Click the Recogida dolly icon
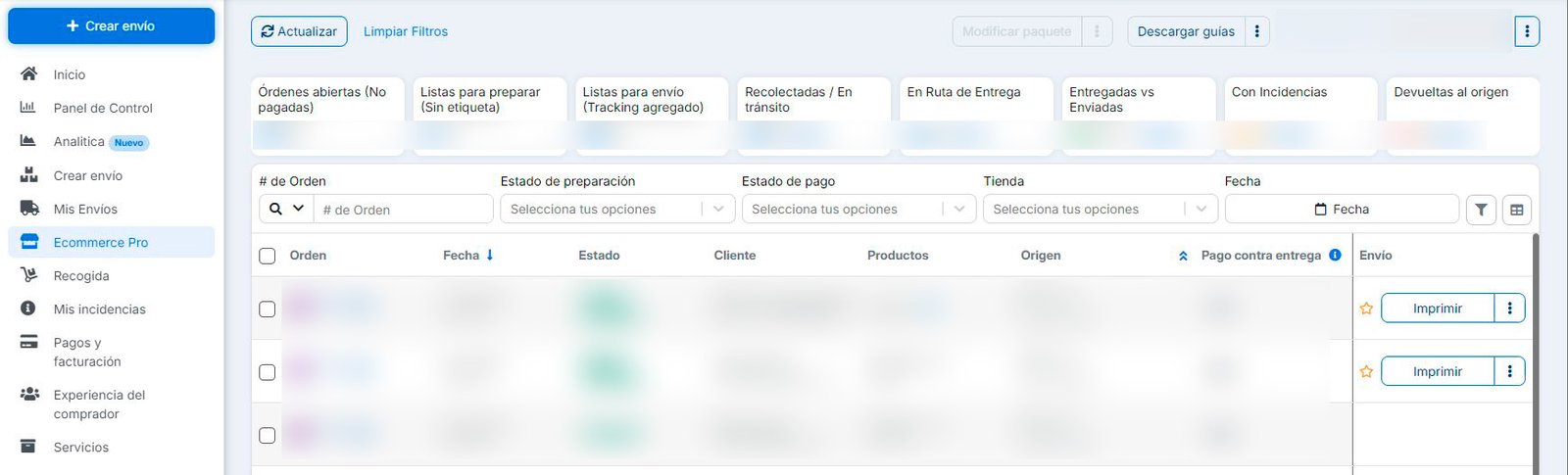Image resolution: width=1568 pixels, height=475 pixels. pyautogui.click(x=28, y=275)
